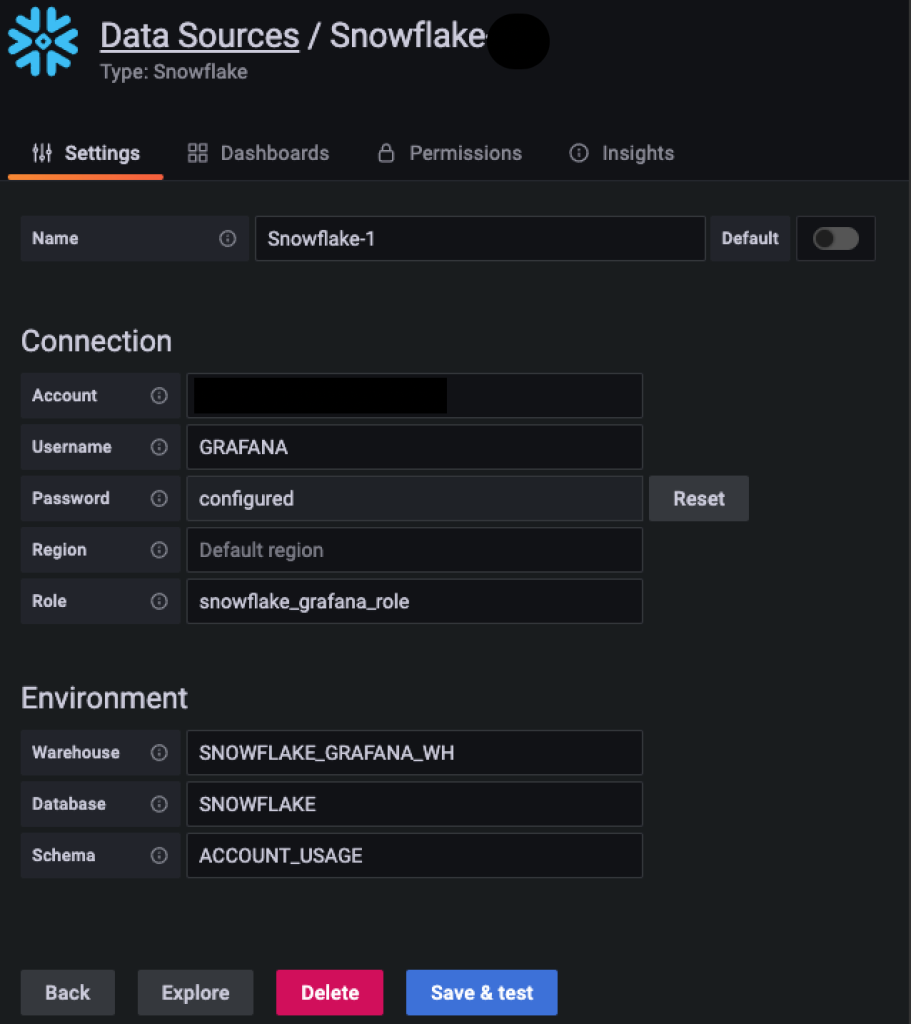
Task: Click Save & test
Action: point(481,992)
